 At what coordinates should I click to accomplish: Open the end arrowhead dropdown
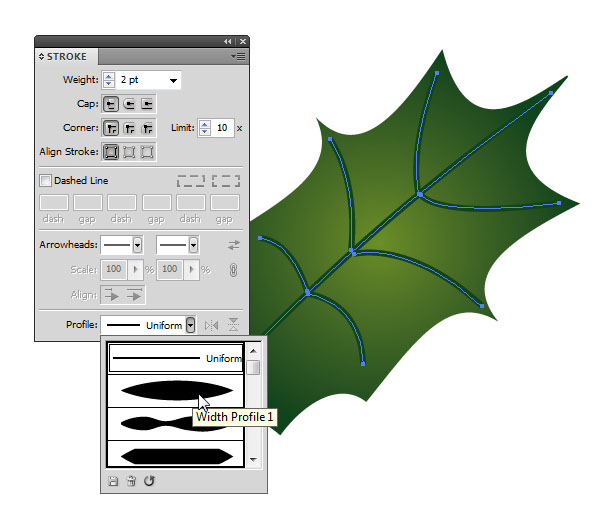pos(193,245)
